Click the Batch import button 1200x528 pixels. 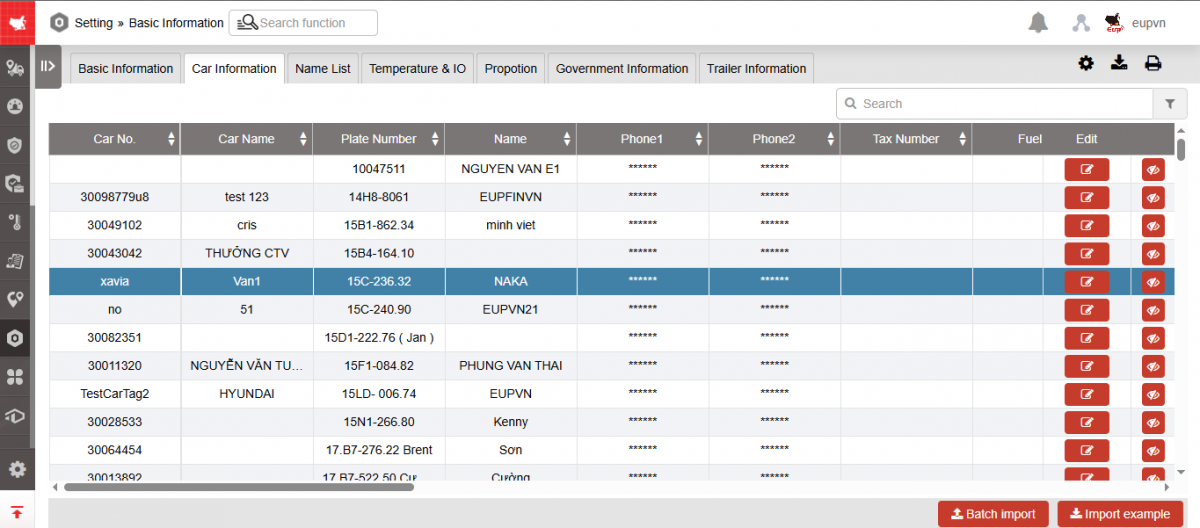[992, 514]
